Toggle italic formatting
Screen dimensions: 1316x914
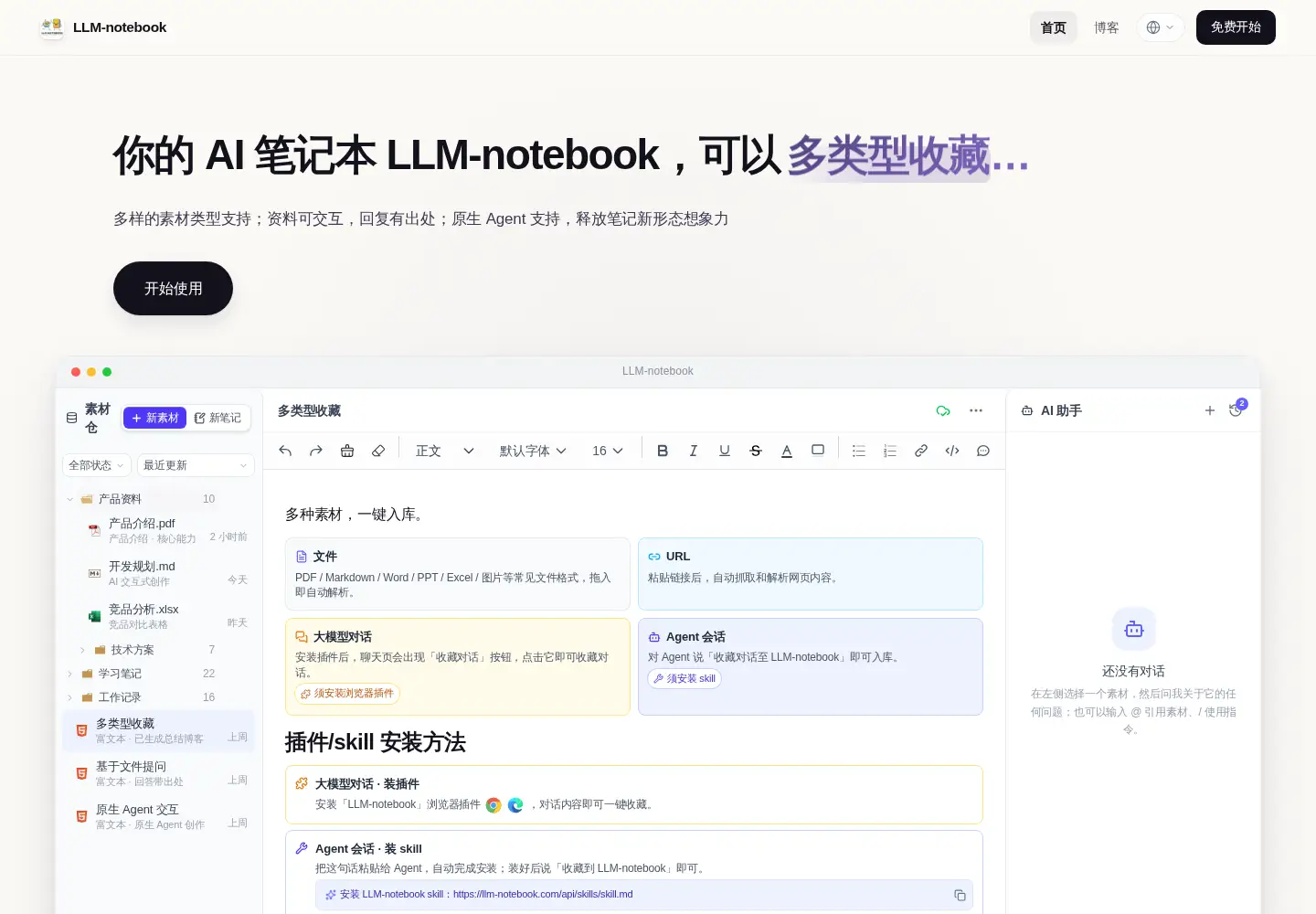[694, 451]
